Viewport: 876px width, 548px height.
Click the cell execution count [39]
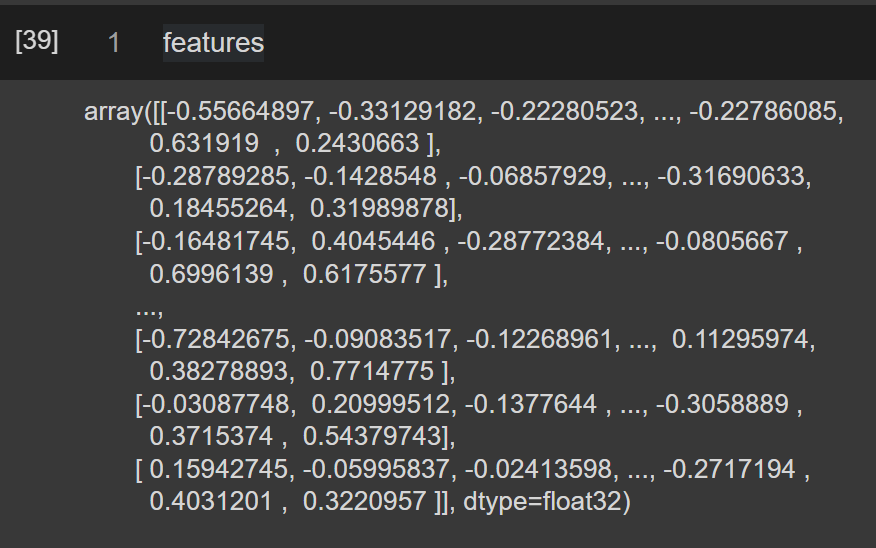[x=37, y=41]
